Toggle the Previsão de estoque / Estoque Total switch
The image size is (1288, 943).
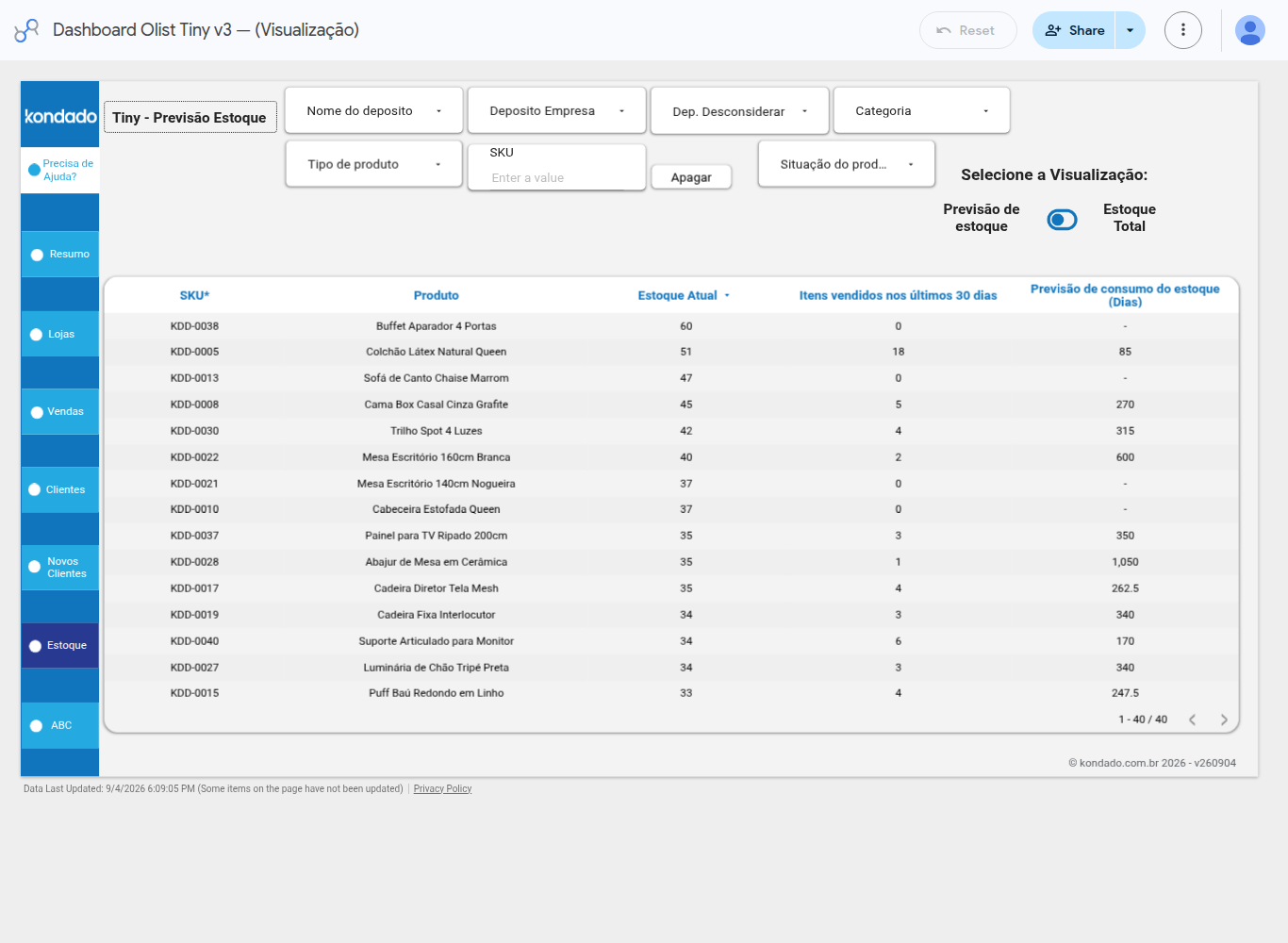tap(1062, 220)
